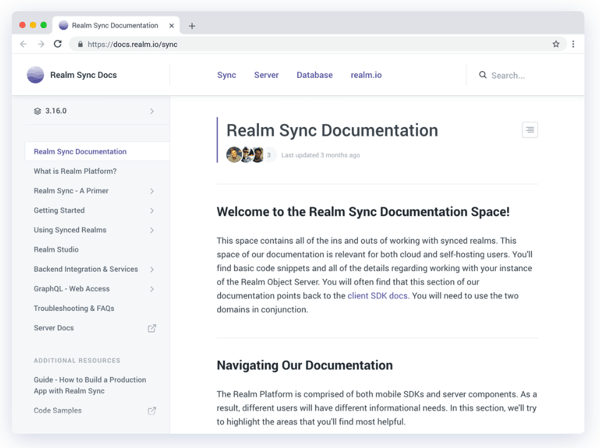Click the browser forward arrow
The width and height of the screenshot is (600, 448).
[41, 44]
